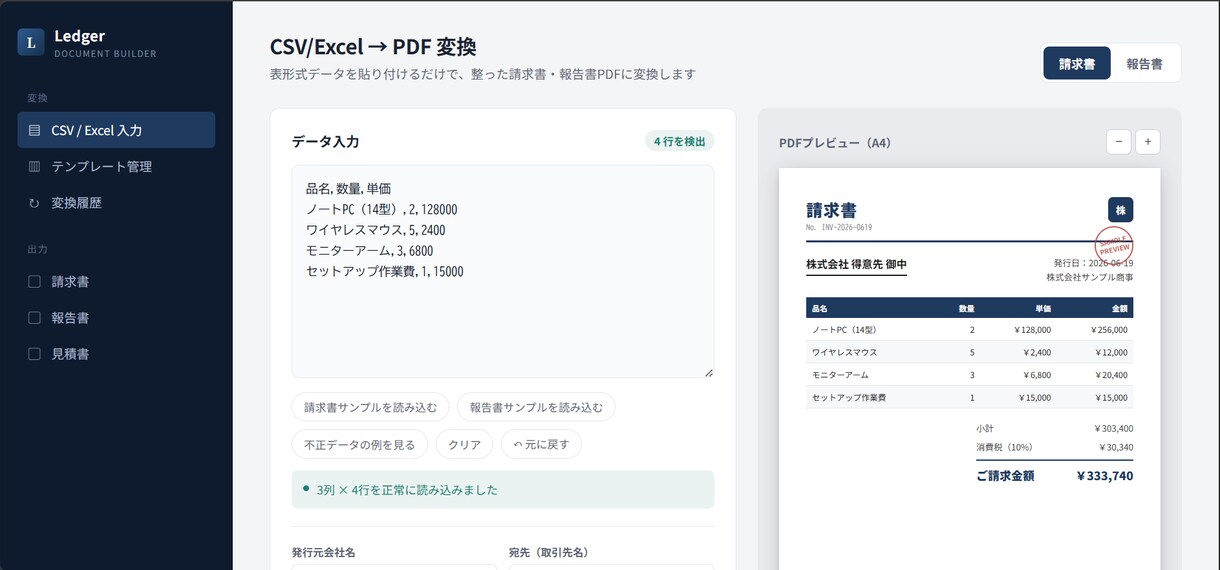Viewport: 1220px width, 570px height.
Task: Click the textarea resize handle corner
Action: (709, 373)
